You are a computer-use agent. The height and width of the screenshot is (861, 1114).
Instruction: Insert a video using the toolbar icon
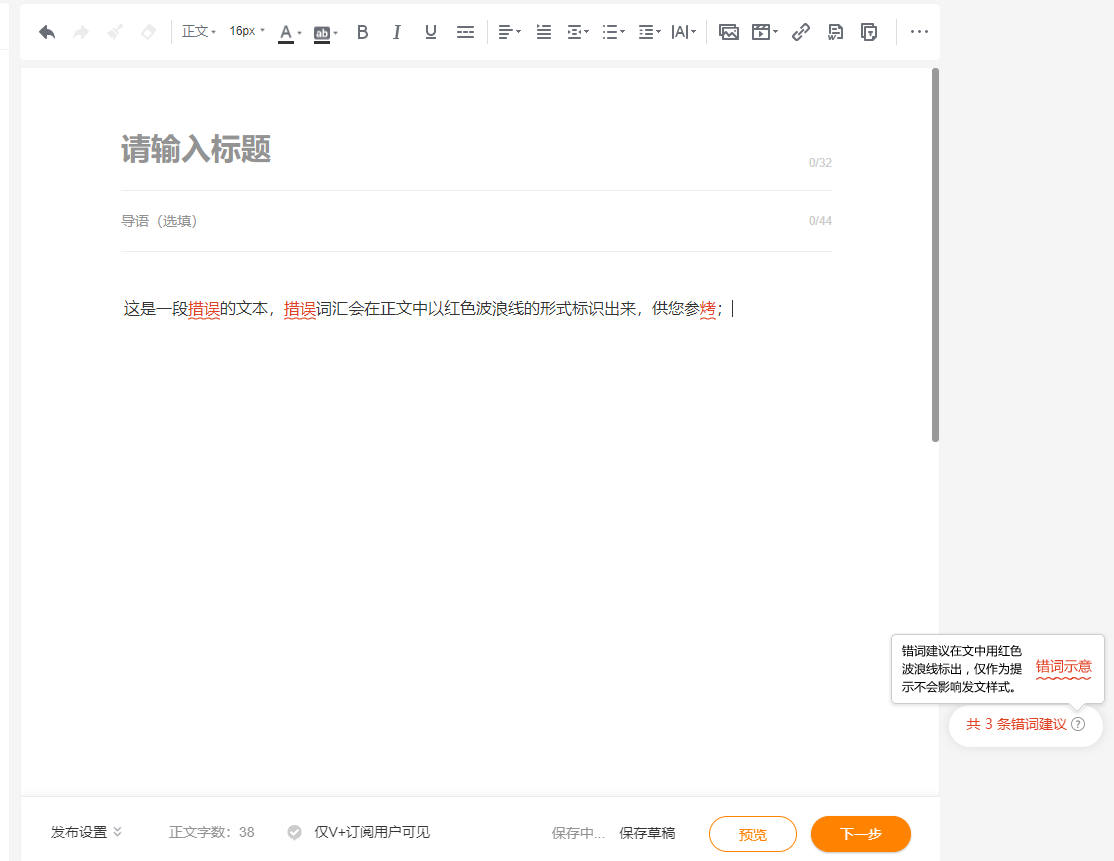click(761, 31)
